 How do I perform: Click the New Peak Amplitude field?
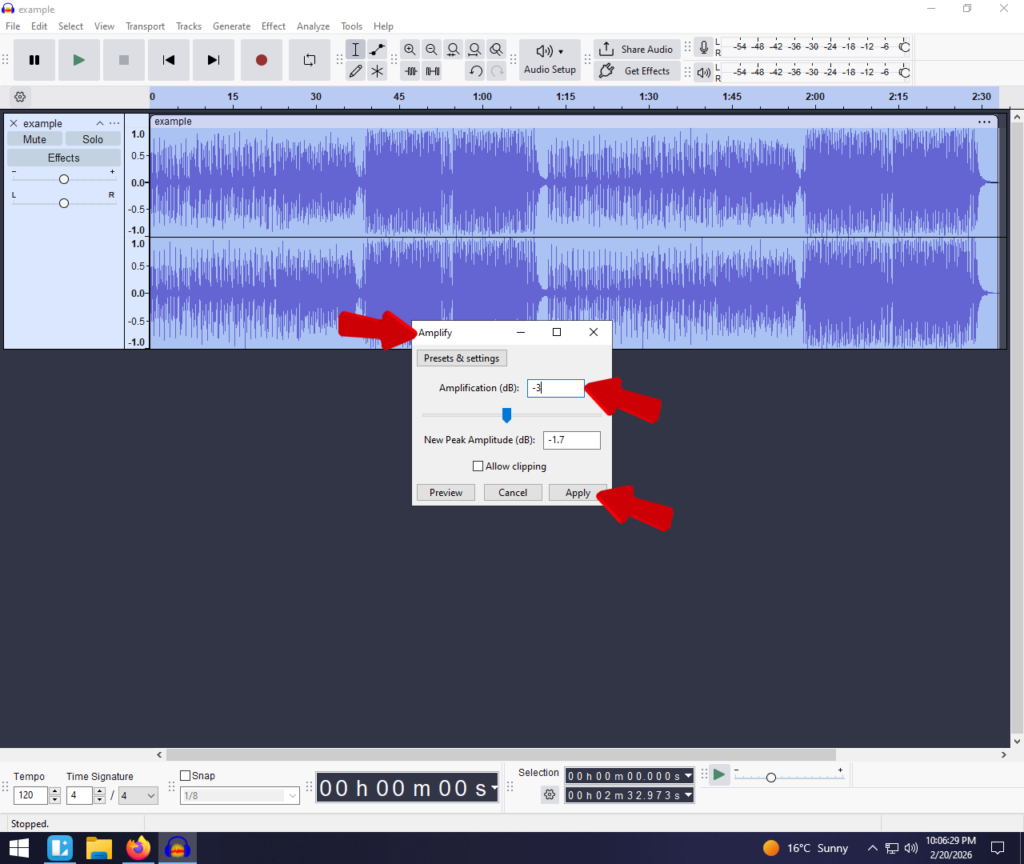(571, 441)
